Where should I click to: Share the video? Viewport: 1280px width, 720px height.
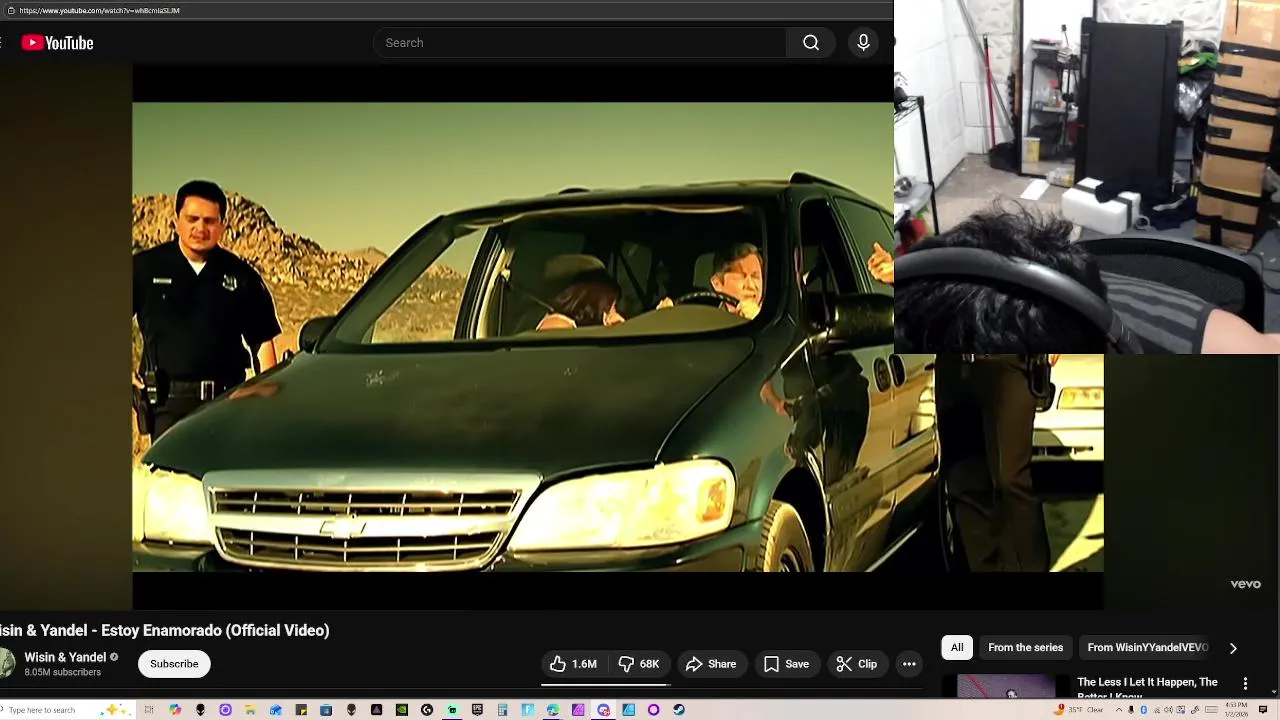[x=711, y=664]
